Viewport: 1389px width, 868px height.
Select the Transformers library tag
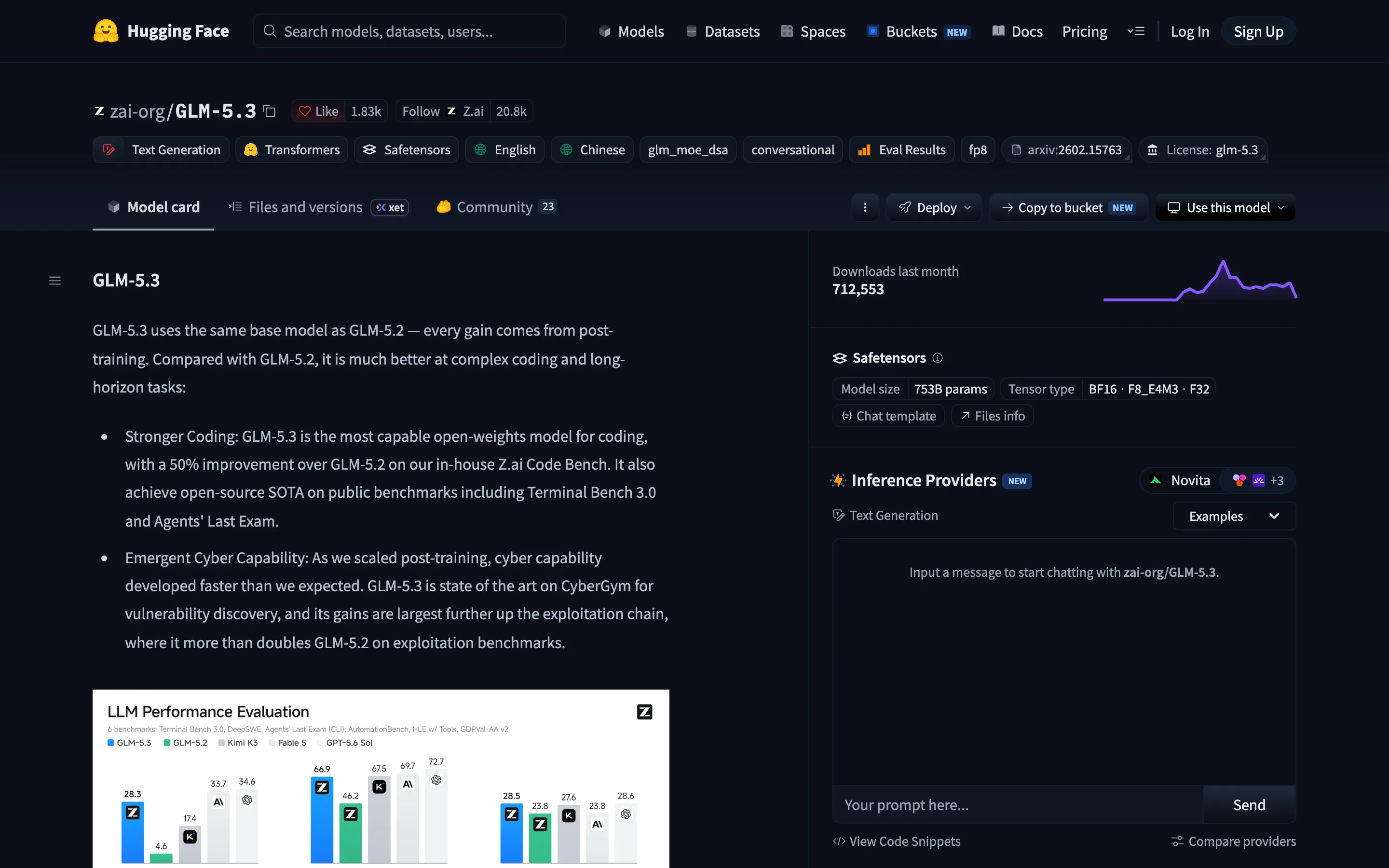click(x=292, y=150)
